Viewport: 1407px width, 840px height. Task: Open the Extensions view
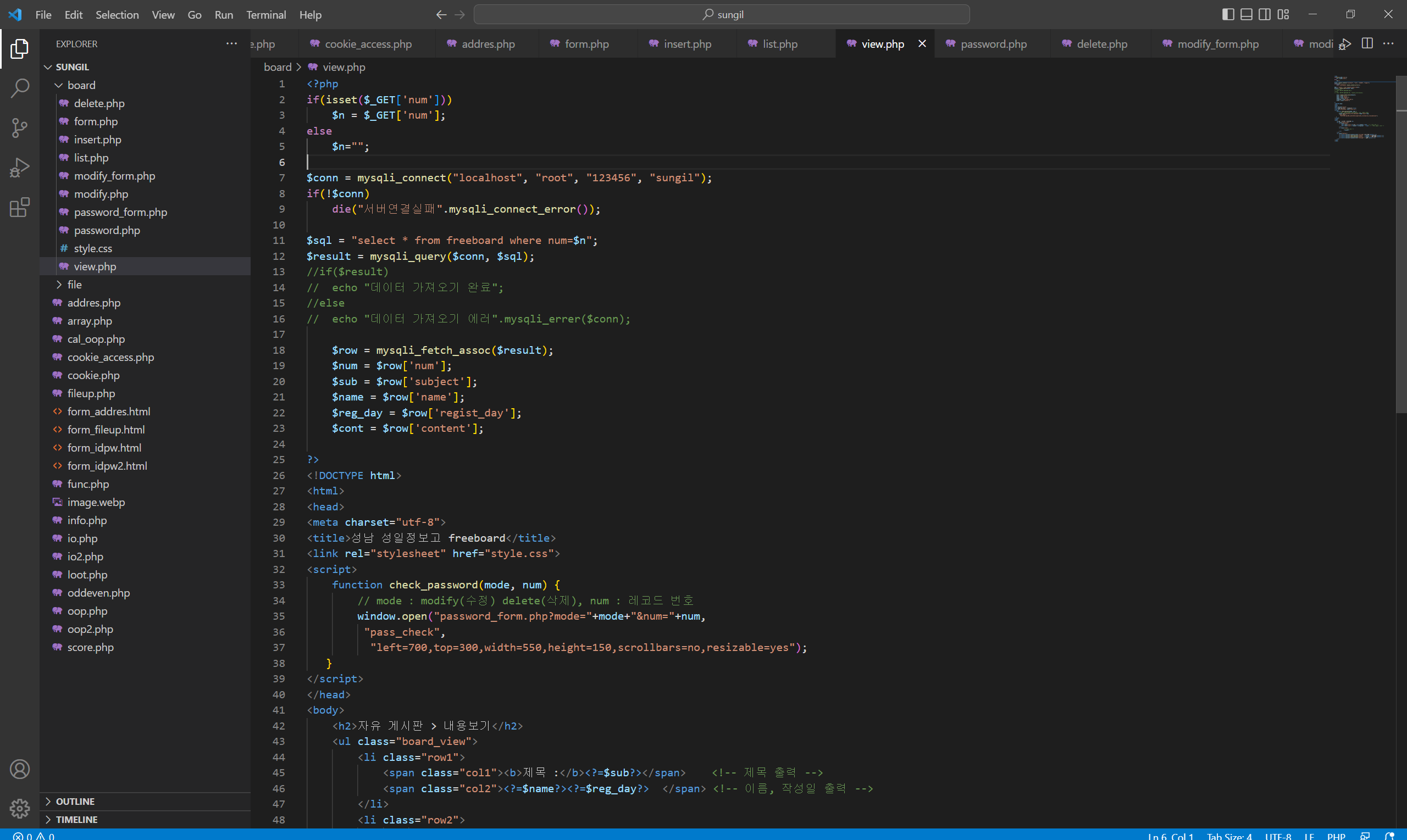click(x=20, y=207)
